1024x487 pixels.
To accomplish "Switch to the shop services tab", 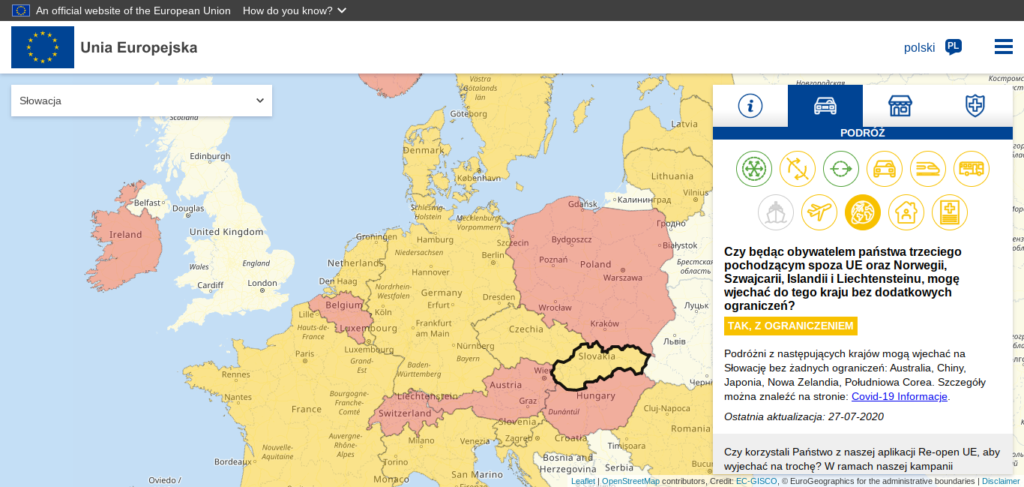I will [900, 106].
